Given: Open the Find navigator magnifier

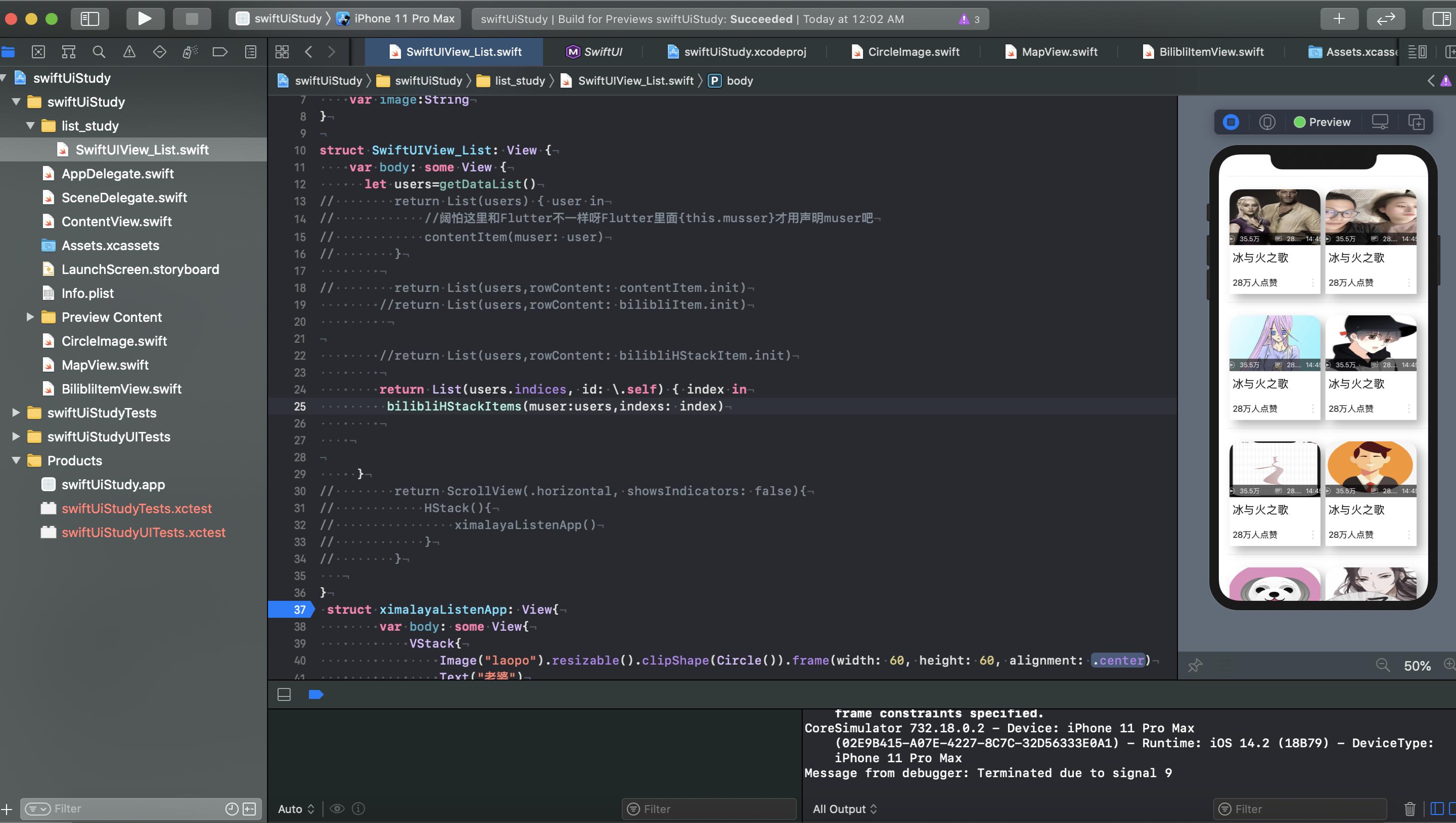Looking at the screenshot, I should tap(99, 52).
